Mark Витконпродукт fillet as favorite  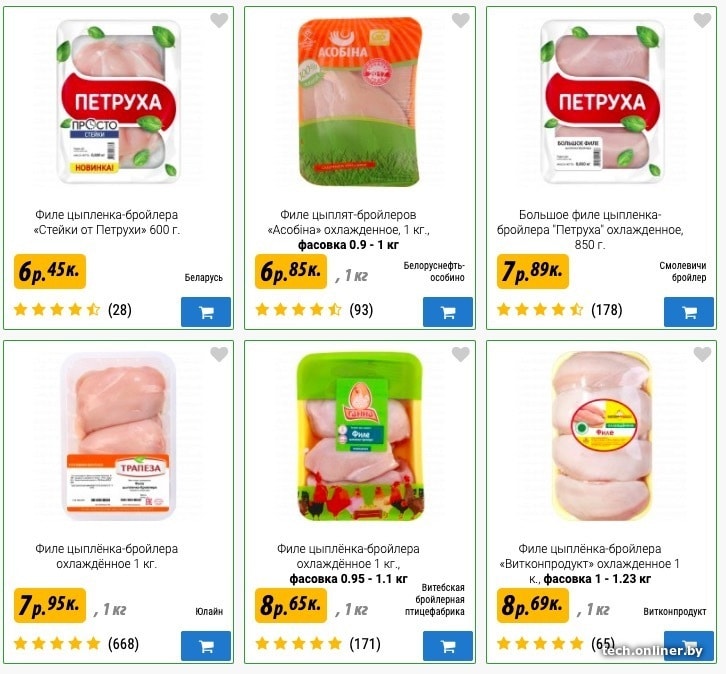(702, 354)
